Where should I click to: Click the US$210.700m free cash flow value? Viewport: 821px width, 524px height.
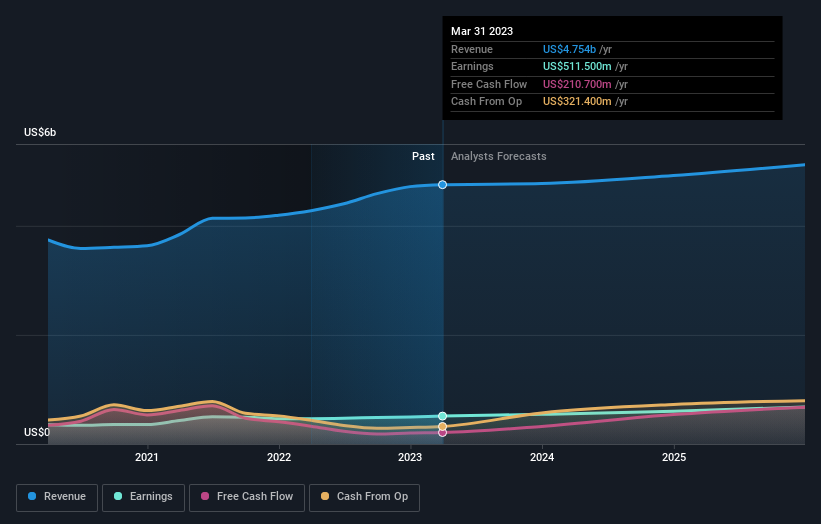point(577,84)
